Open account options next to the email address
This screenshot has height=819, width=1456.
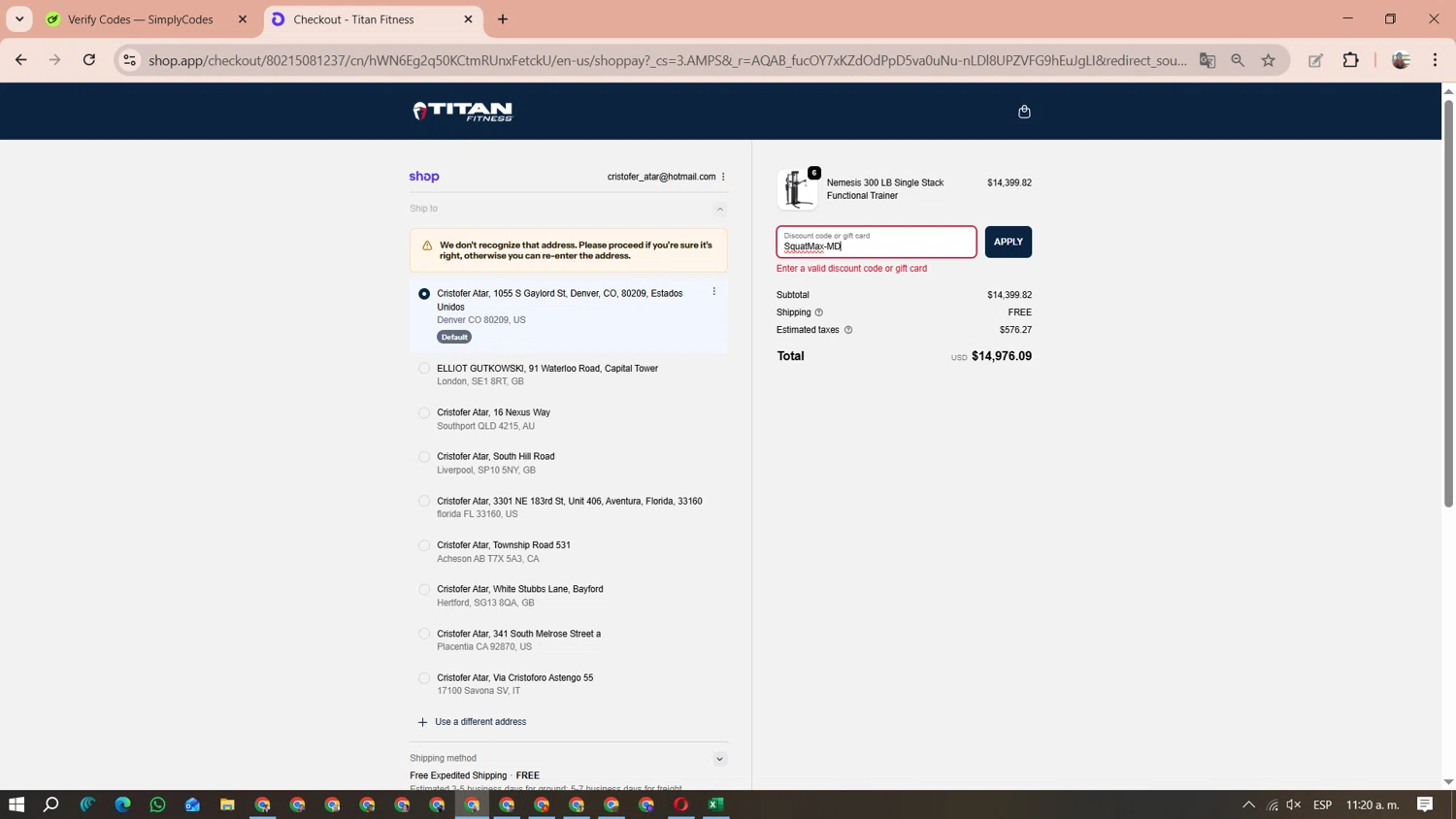[723, 177]
